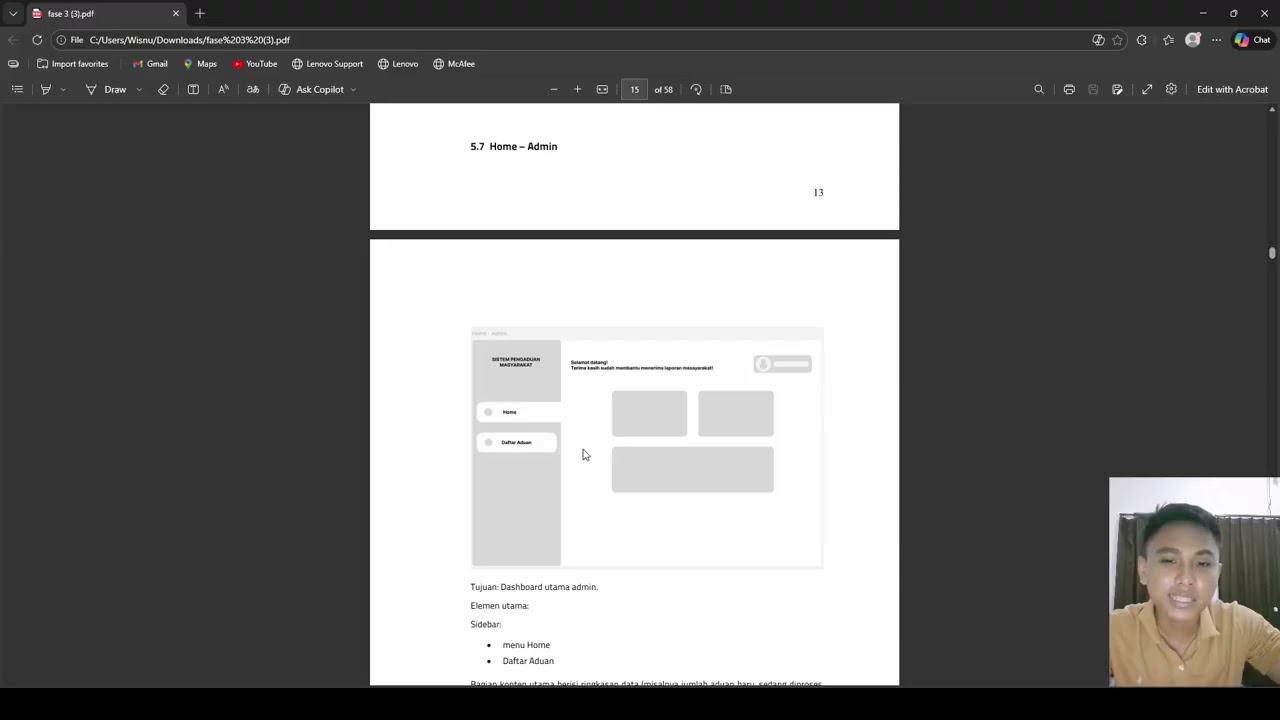Click the text "Sidebar:"
This screenshot has width=1280, height=720.
pos(485,624)
